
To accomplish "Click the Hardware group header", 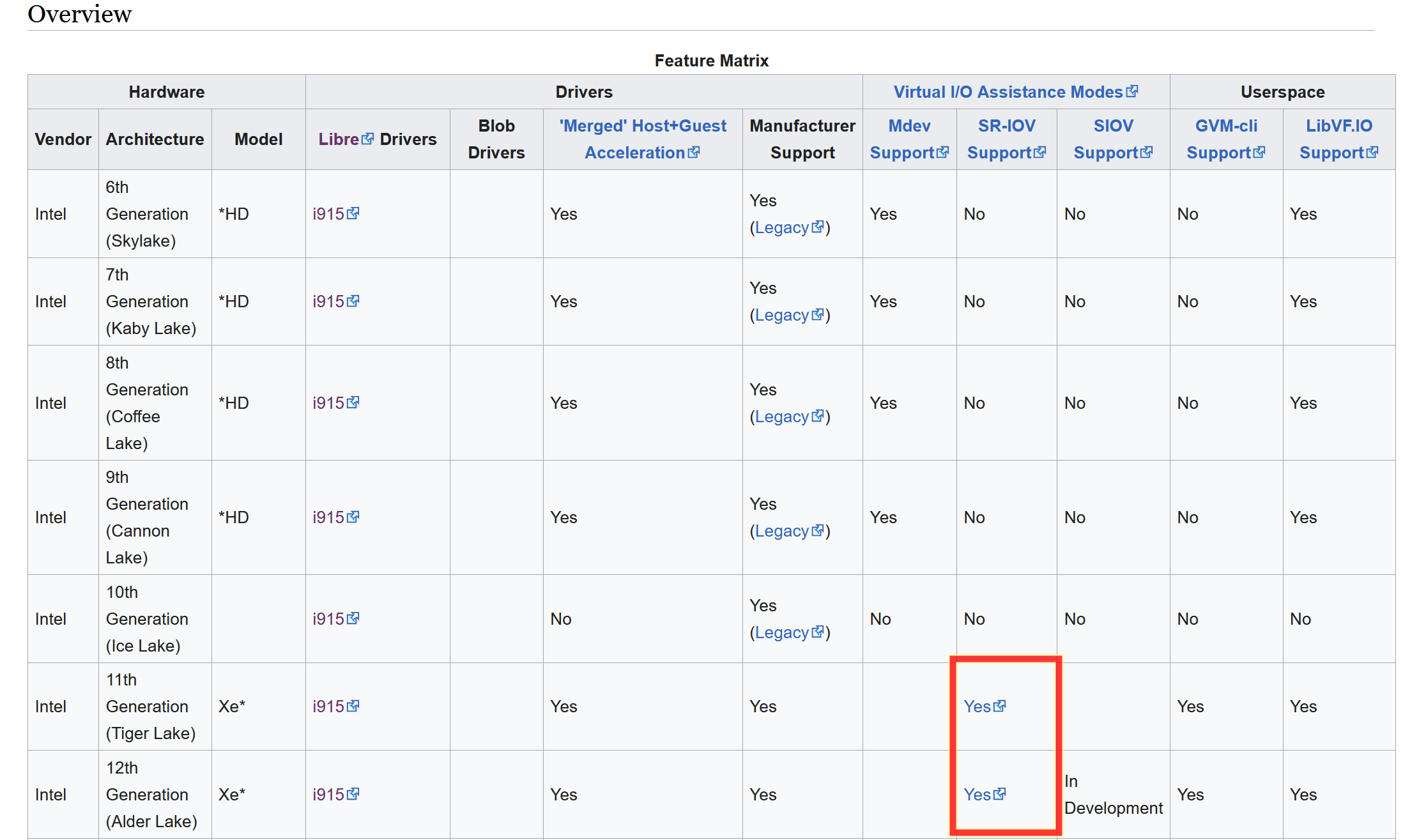I will tap(167, 92).
